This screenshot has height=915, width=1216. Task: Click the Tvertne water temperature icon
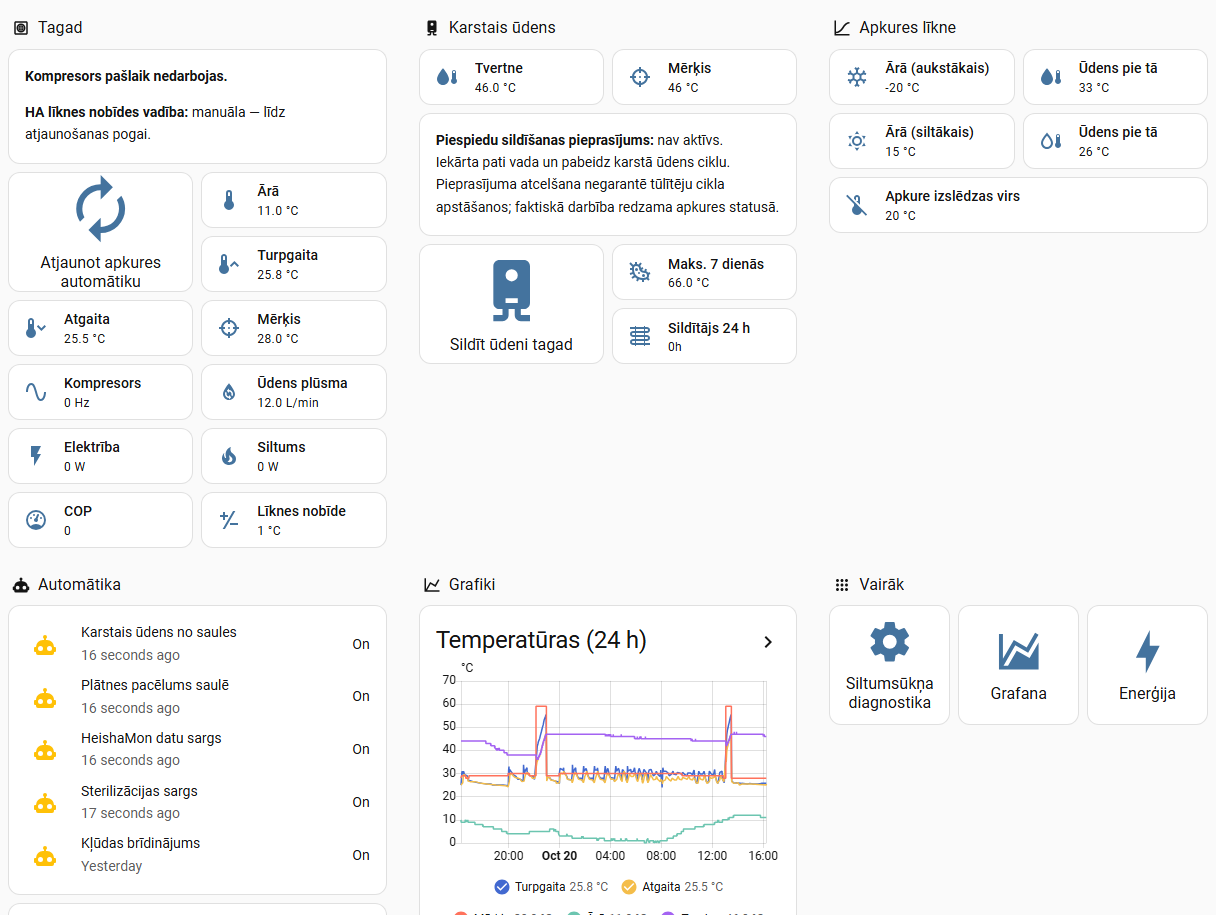click(x=447, y=77)
